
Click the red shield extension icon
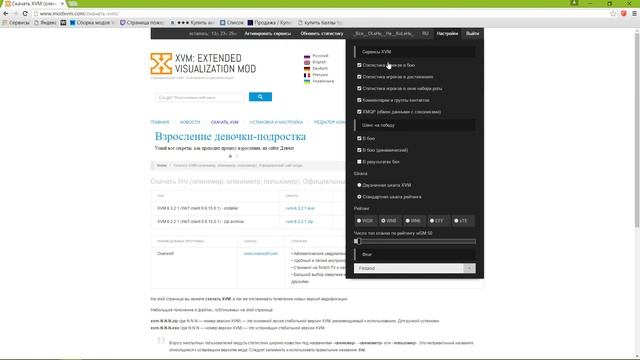624,13
